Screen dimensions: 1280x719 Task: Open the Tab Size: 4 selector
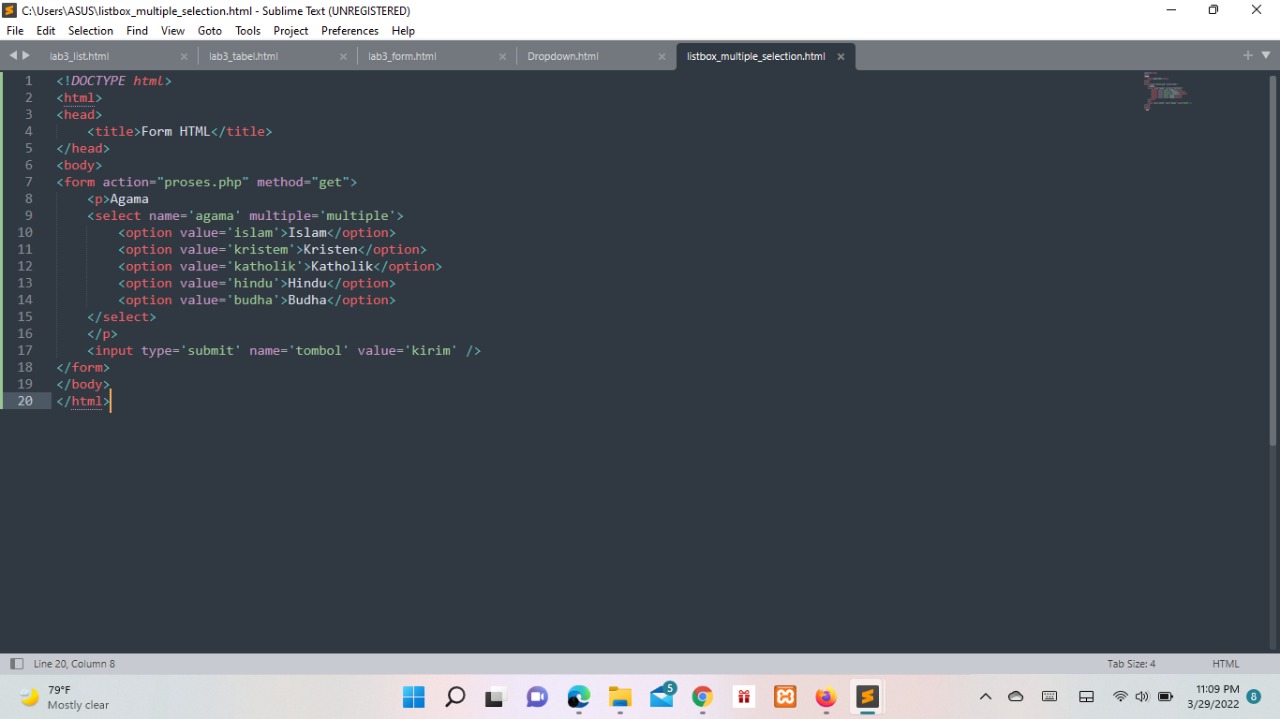[x=1131, y=664]
